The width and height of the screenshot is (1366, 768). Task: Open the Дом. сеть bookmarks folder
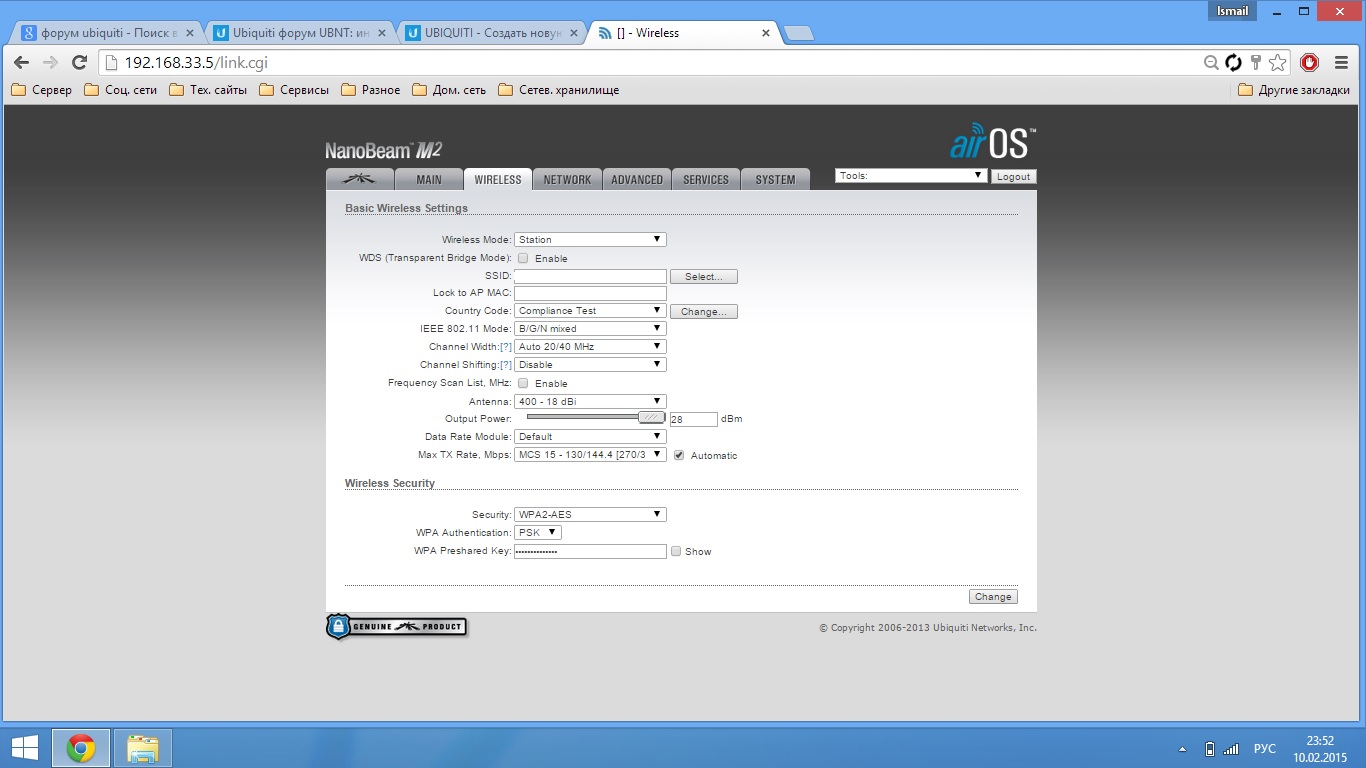pyautogui.click(x=449, y=90)
